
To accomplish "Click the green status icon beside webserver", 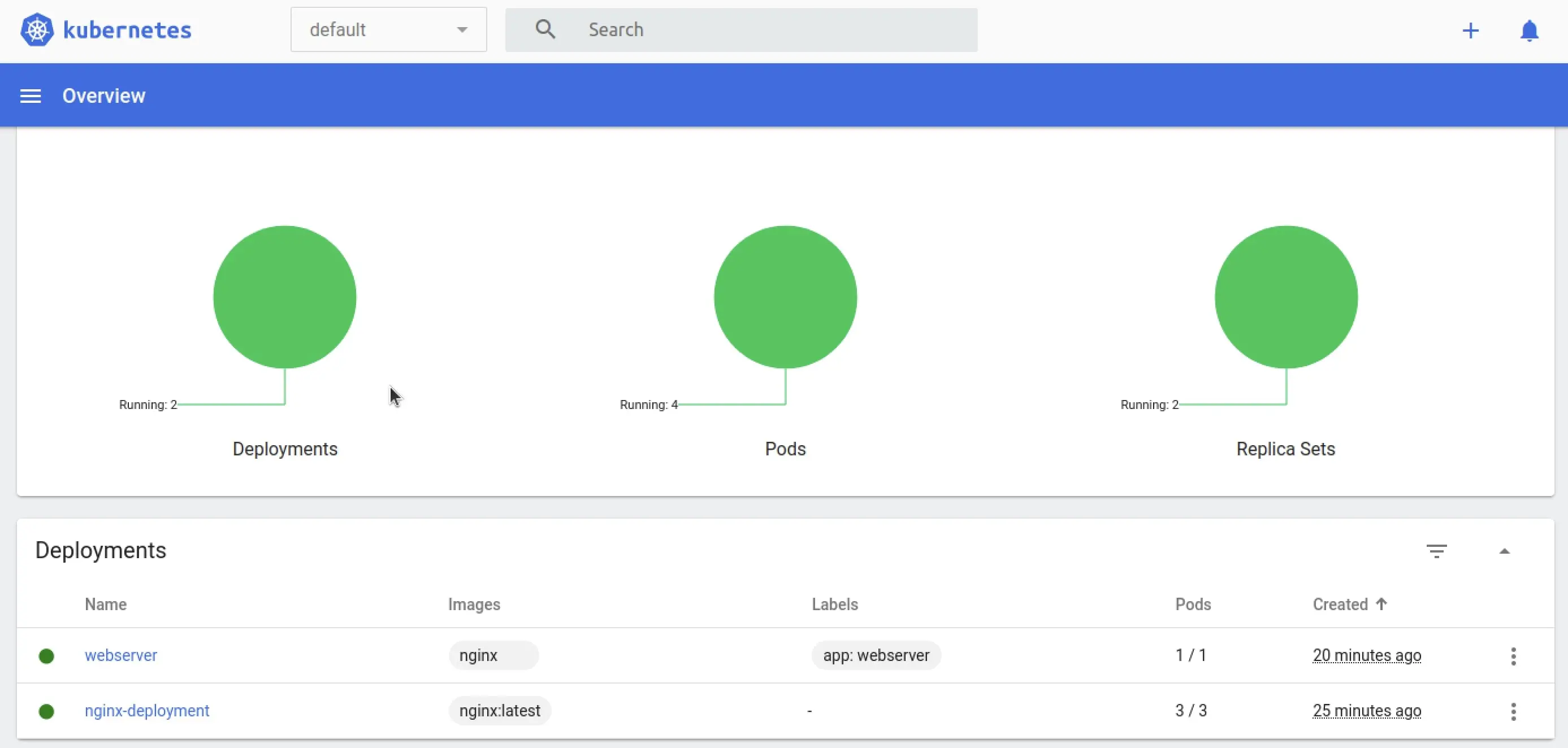I will (x=47, y=655).
